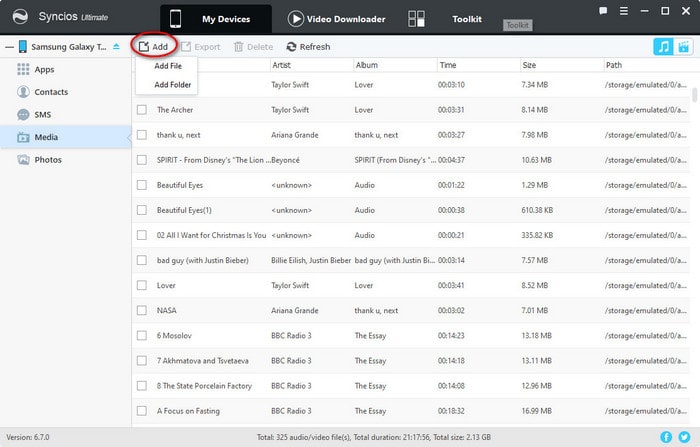Click the Media icon in sidebar
The height and width of the screenshot is (447, 700).
point(23,137)
